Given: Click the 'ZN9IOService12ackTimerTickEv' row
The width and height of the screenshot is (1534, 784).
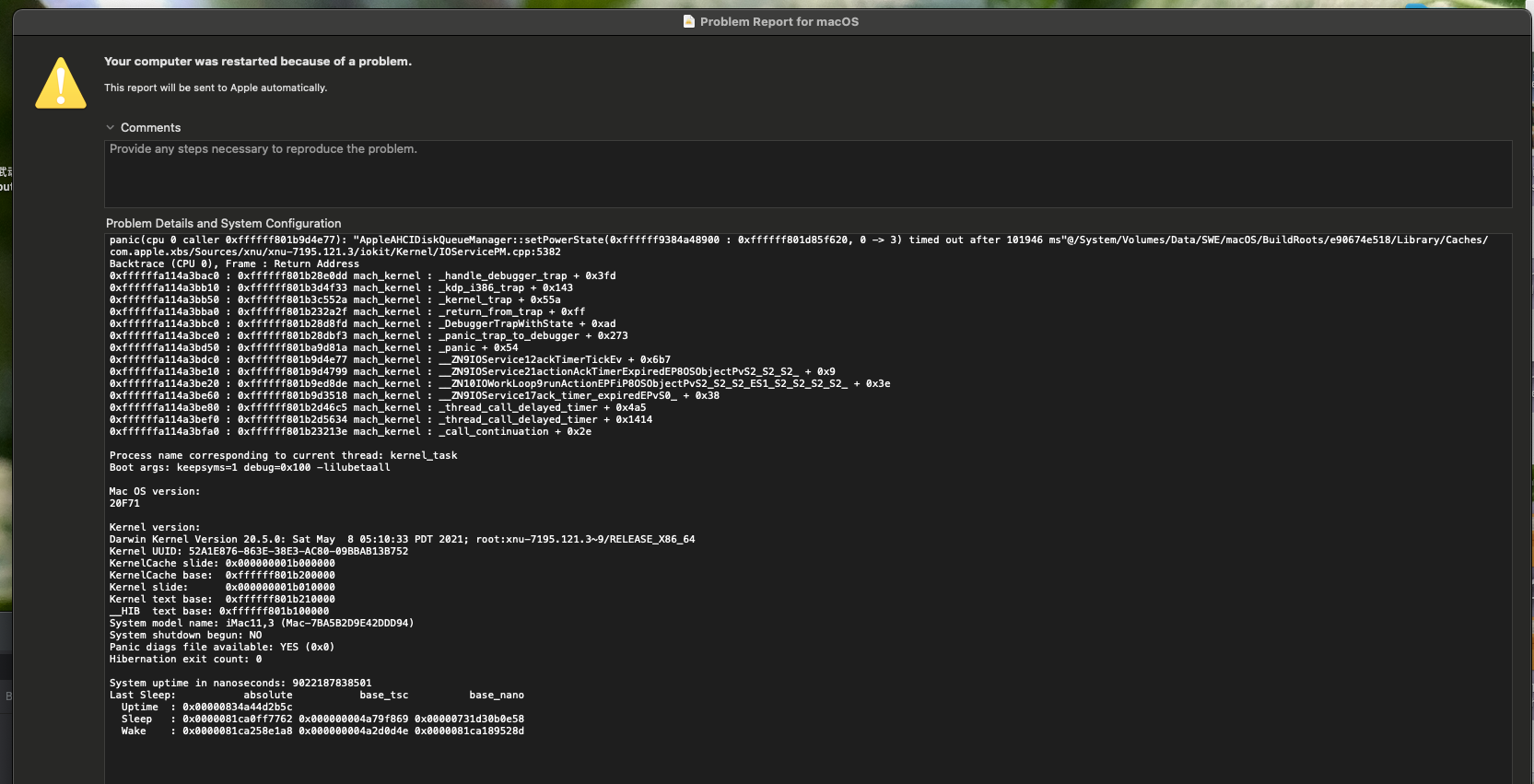Looking at the screenshot, I should (x=390, y=359).
